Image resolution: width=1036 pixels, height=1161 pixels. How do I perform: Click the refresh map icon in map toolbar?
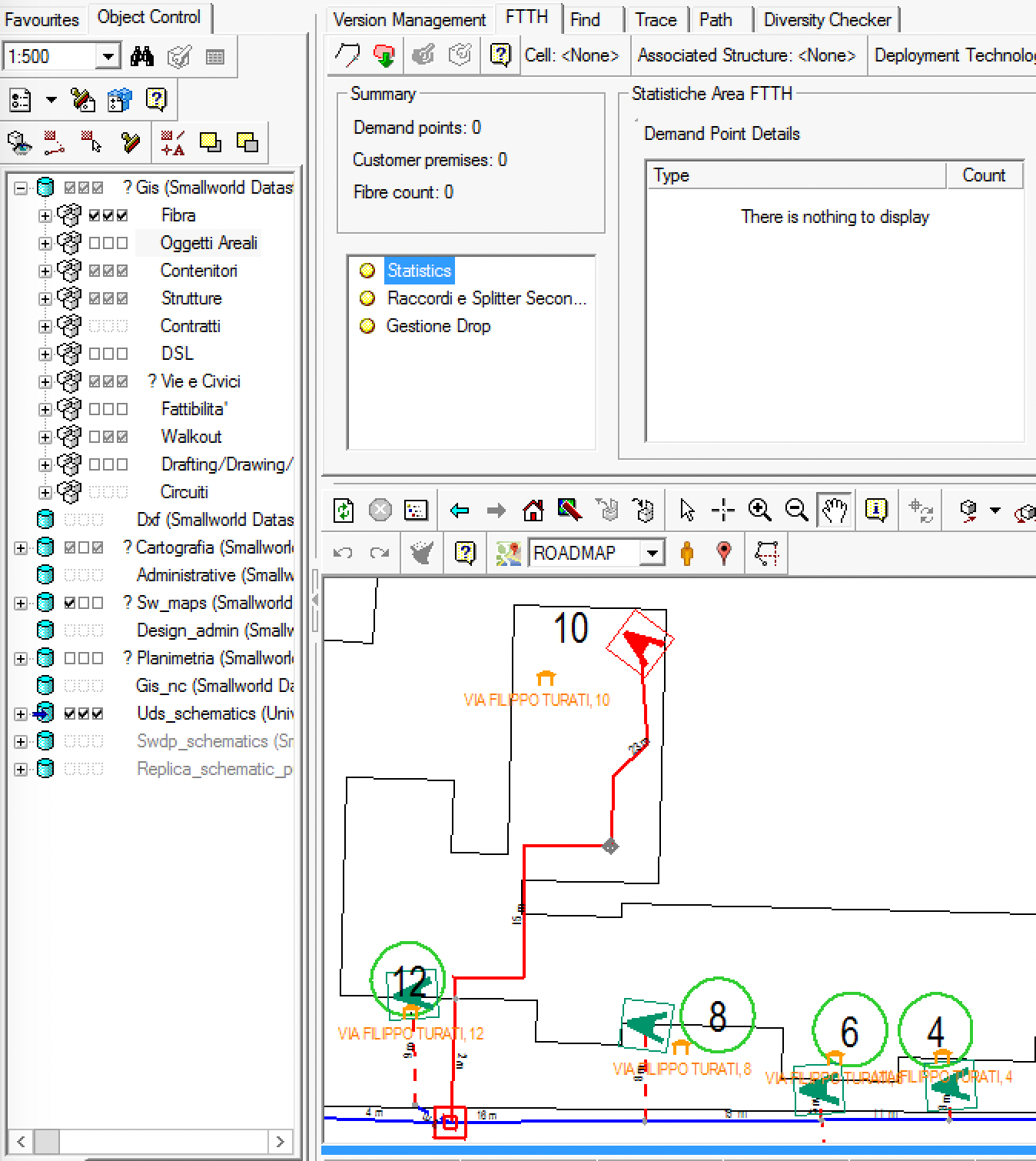tap(344, 510)
